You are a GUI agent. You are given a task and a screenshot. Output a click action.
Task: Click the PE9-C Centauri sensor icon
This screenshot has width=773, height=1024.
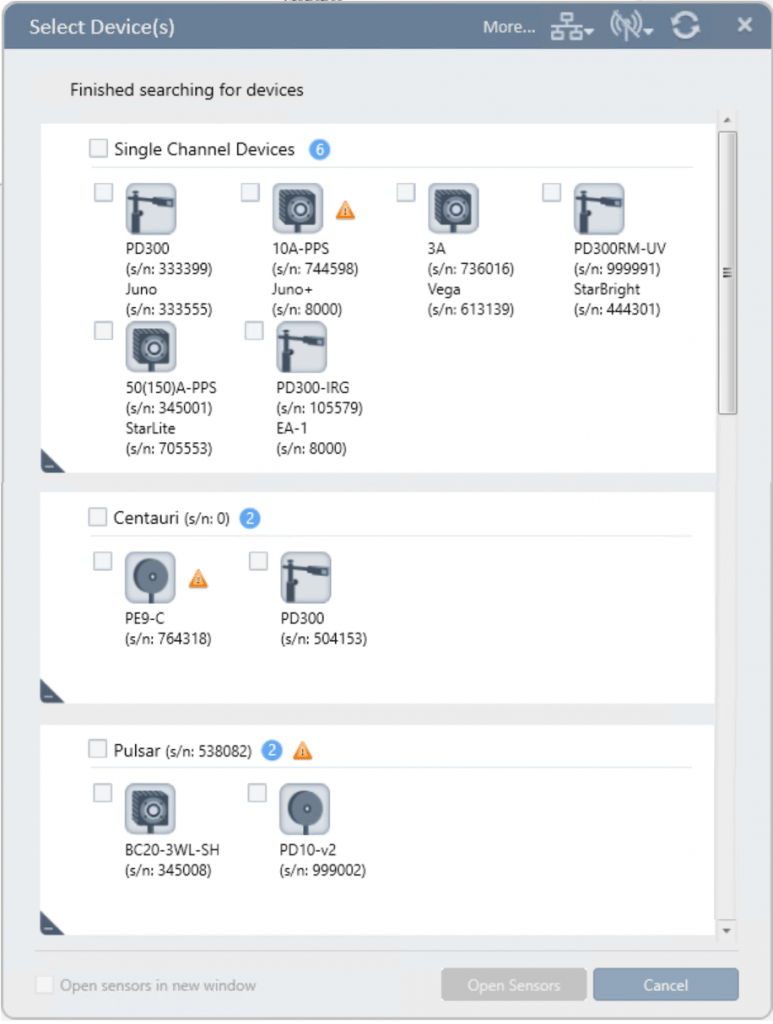tap(150, 578)
